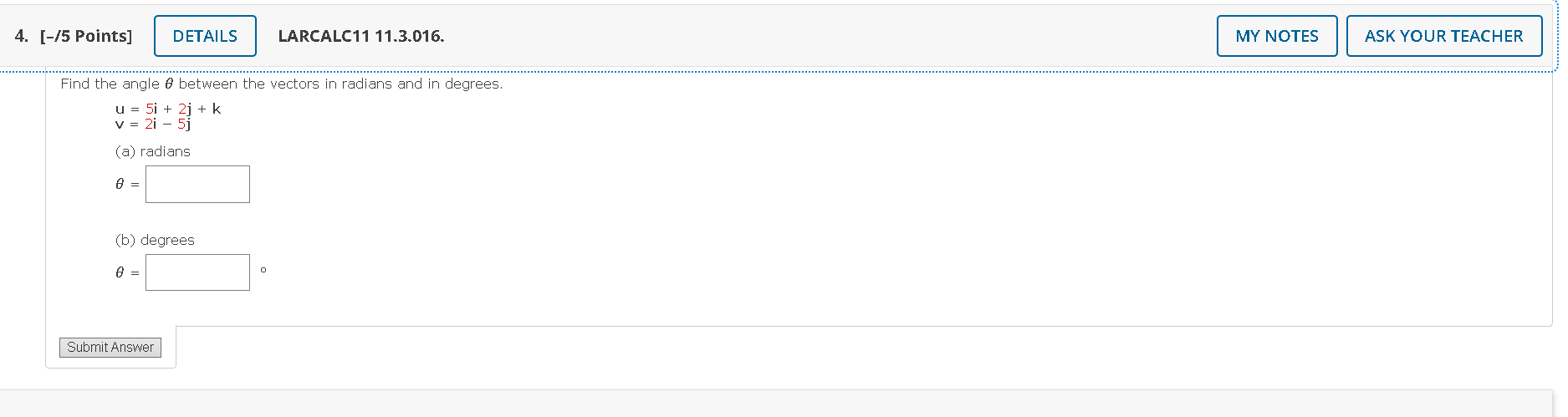Click the '[-/5 Points]' score label
1568x417 pixels.
pyautogui.click(x=86, y=36)
